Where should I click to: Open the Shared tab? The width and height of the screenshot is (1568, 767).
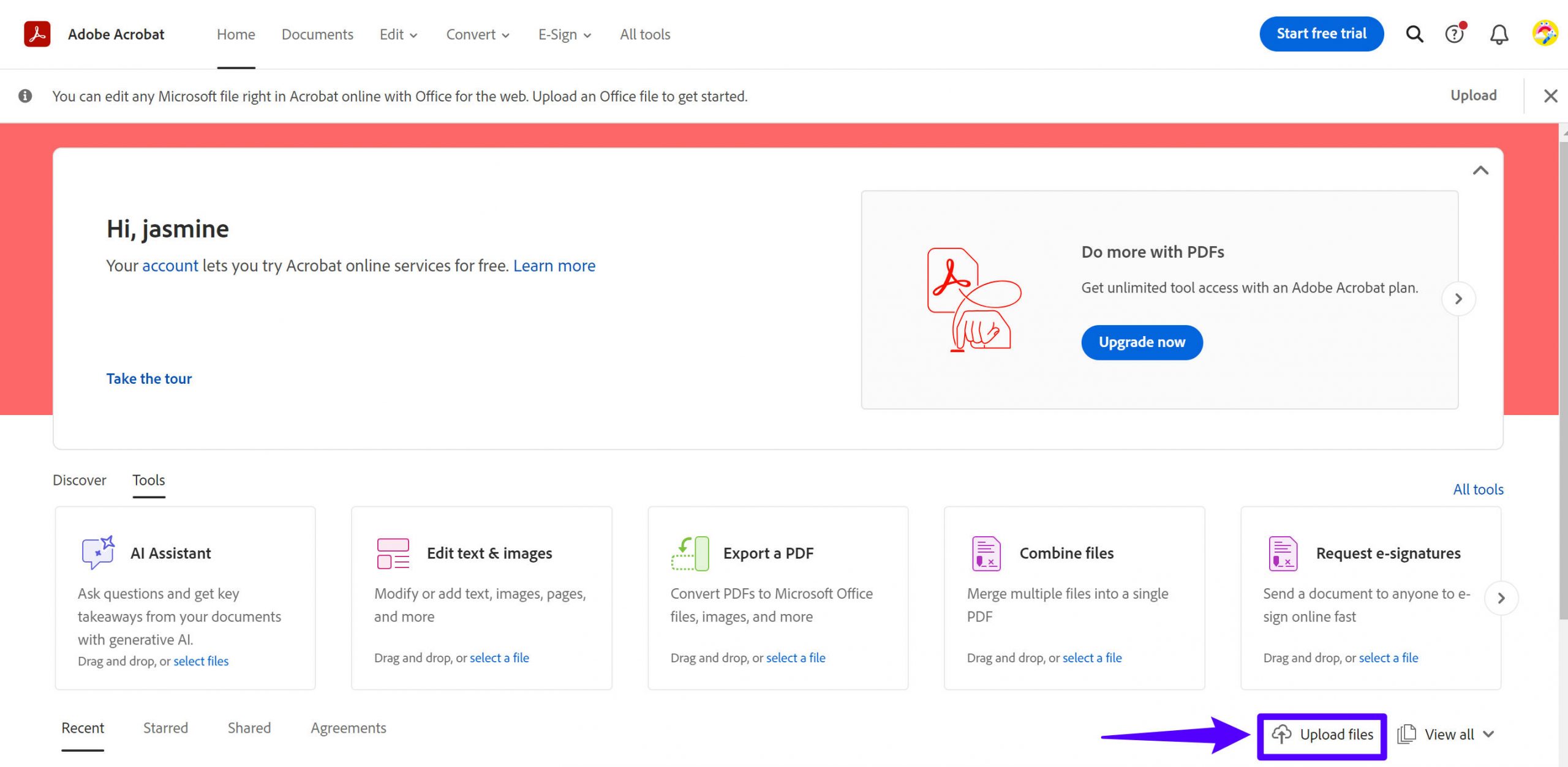(x=249, y=728)
